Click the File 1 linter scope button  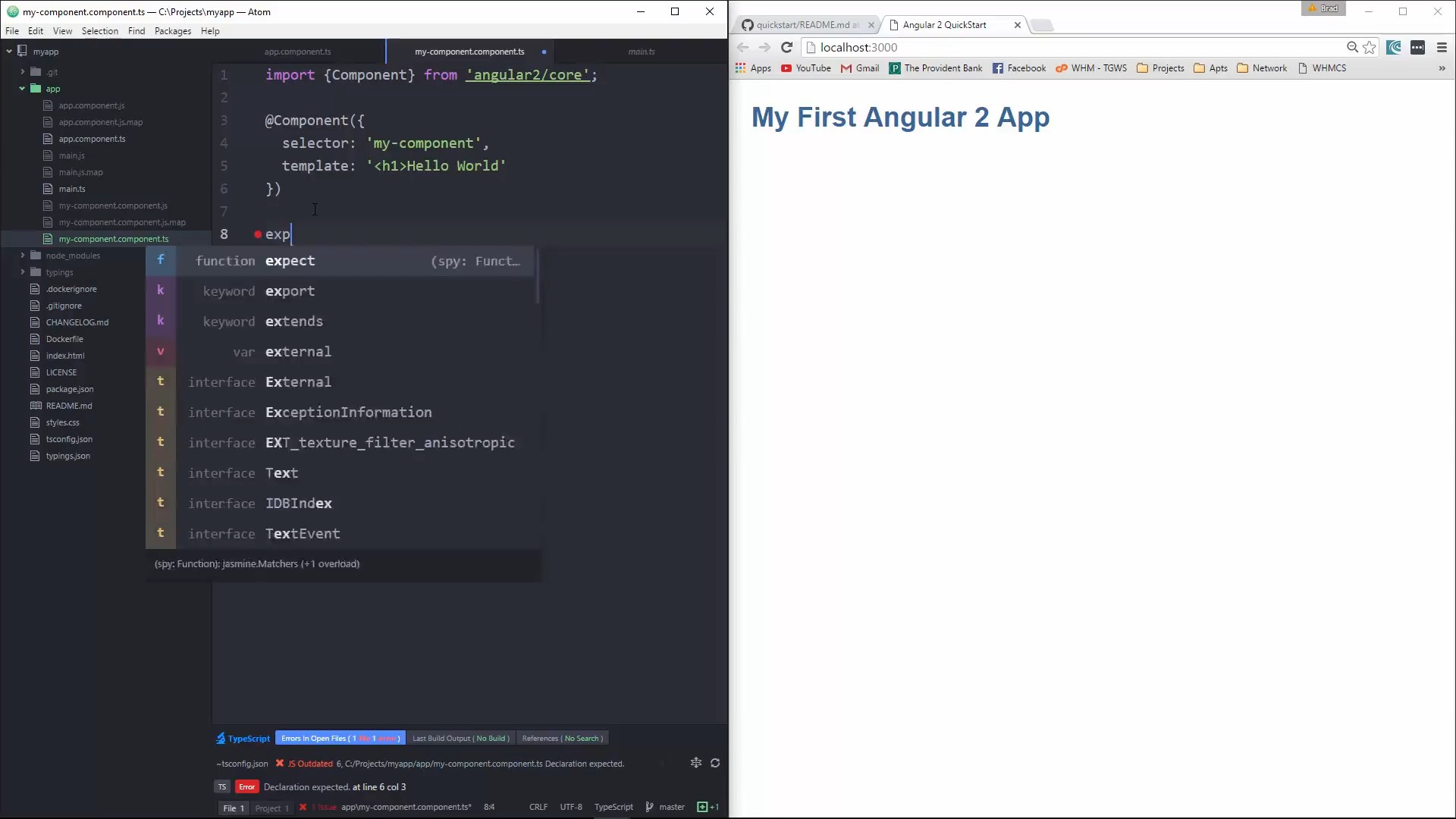[x=234, y=808]
